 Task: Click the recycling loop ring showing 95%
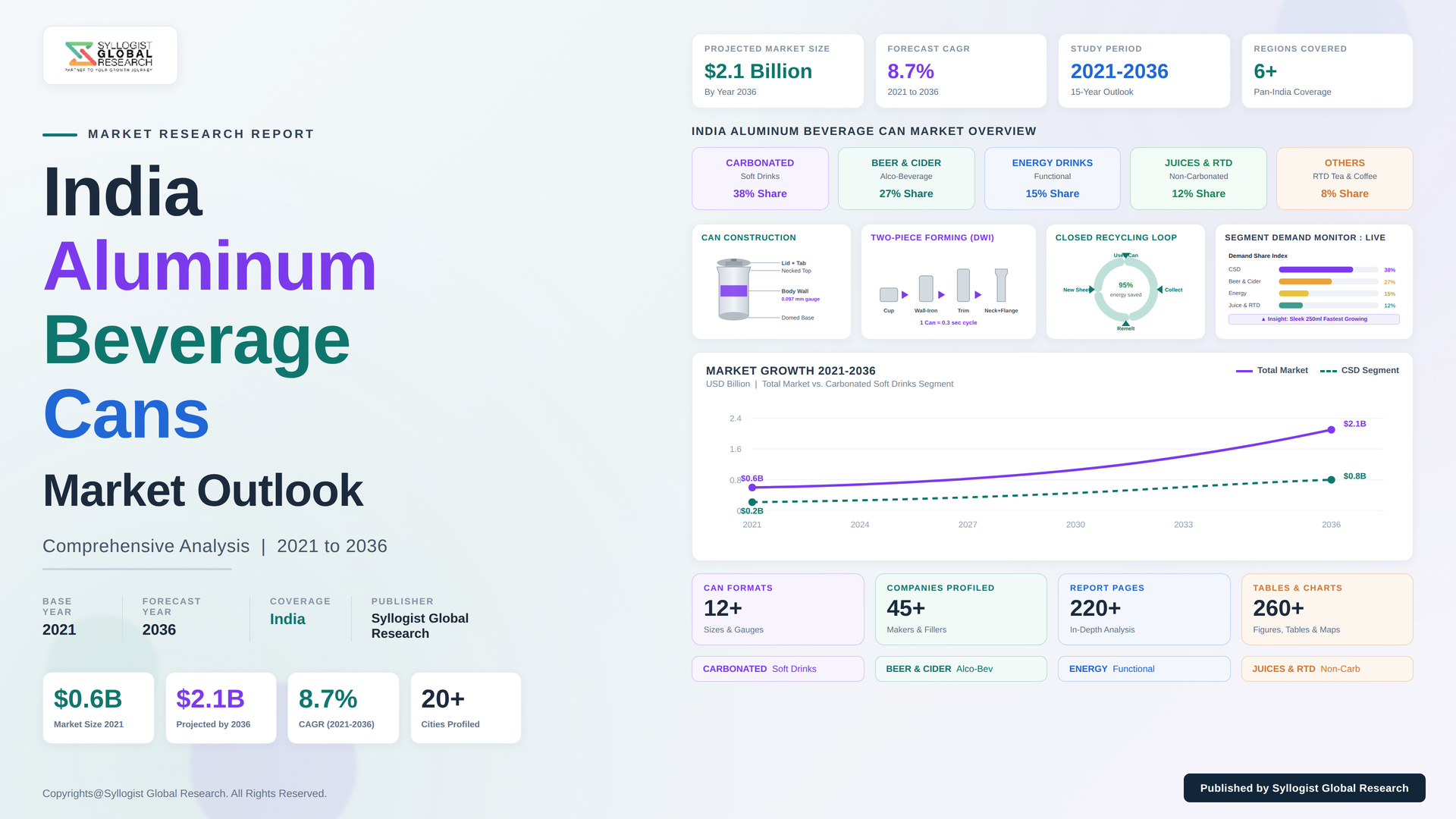[1125, 290]
